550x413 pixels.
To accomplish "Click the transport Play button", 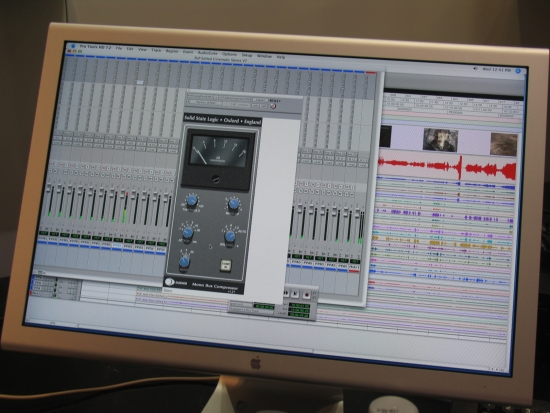I will (x=295, y=294).
